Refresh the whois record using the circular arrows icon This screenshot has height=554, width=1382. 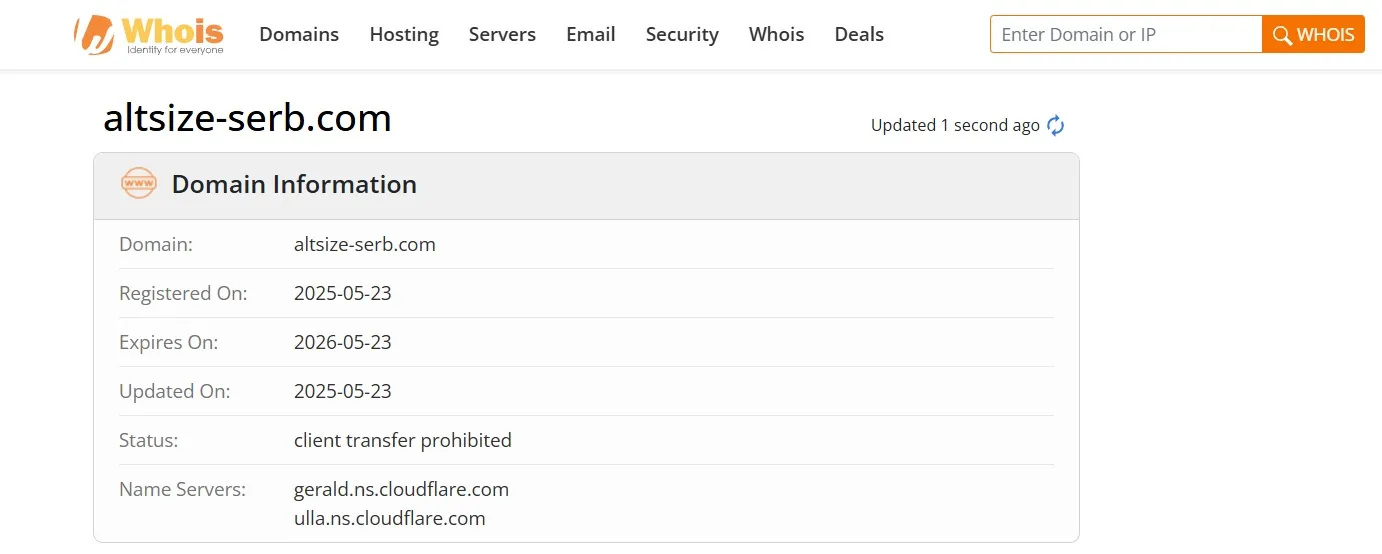click(1056, 126)
